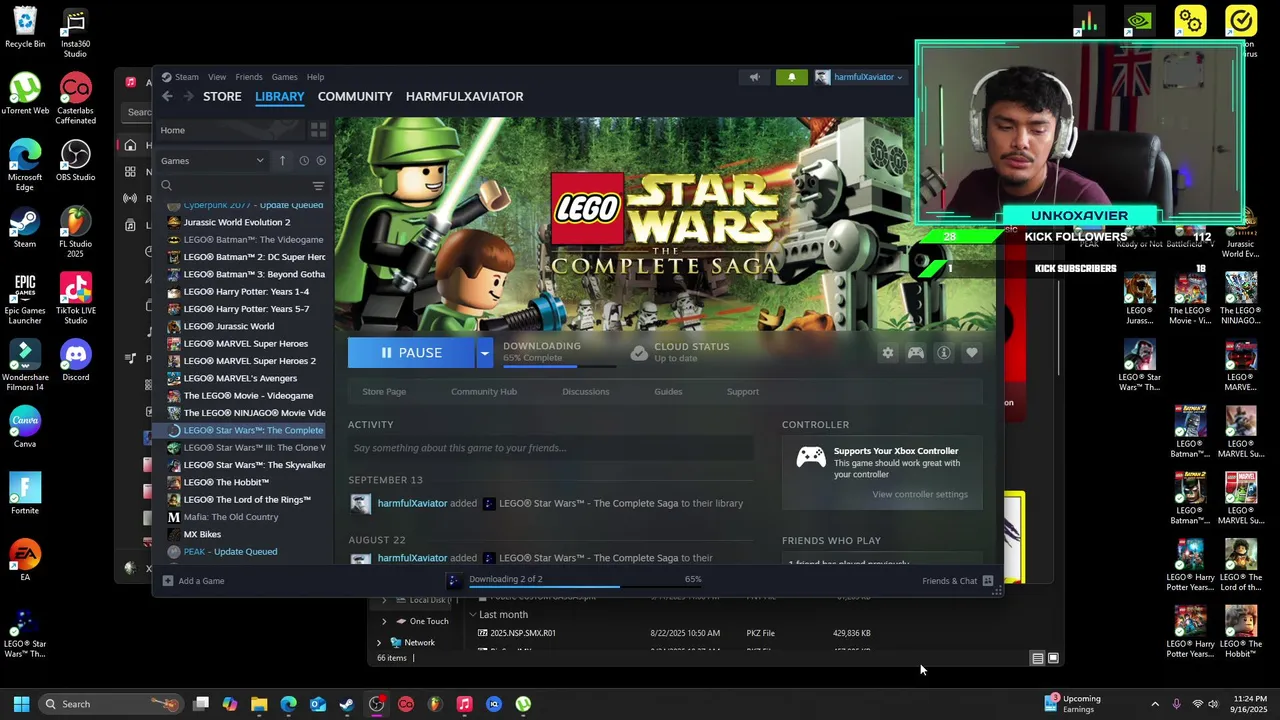1280x720 pixels.
Task: Open the View menu in Steam
Action: point(217,77)
